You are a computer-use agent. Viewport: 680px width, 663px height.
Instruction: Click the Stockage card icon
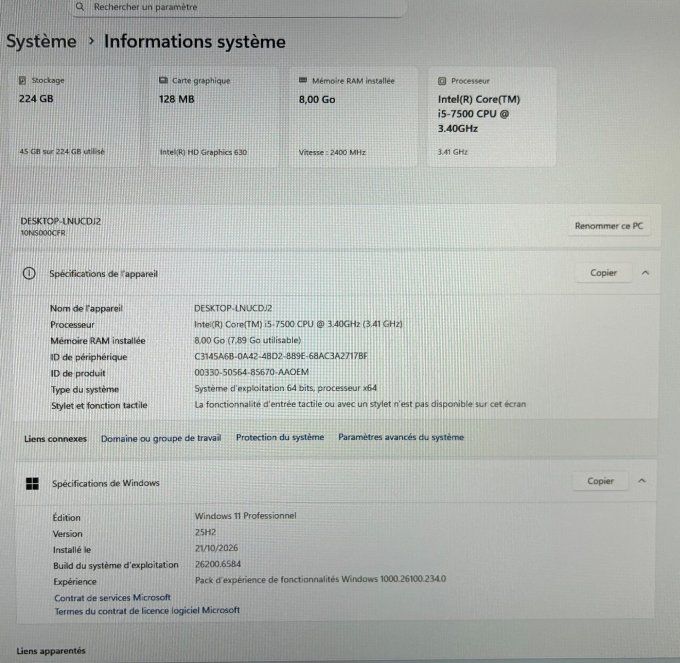[x=23, y=80]
